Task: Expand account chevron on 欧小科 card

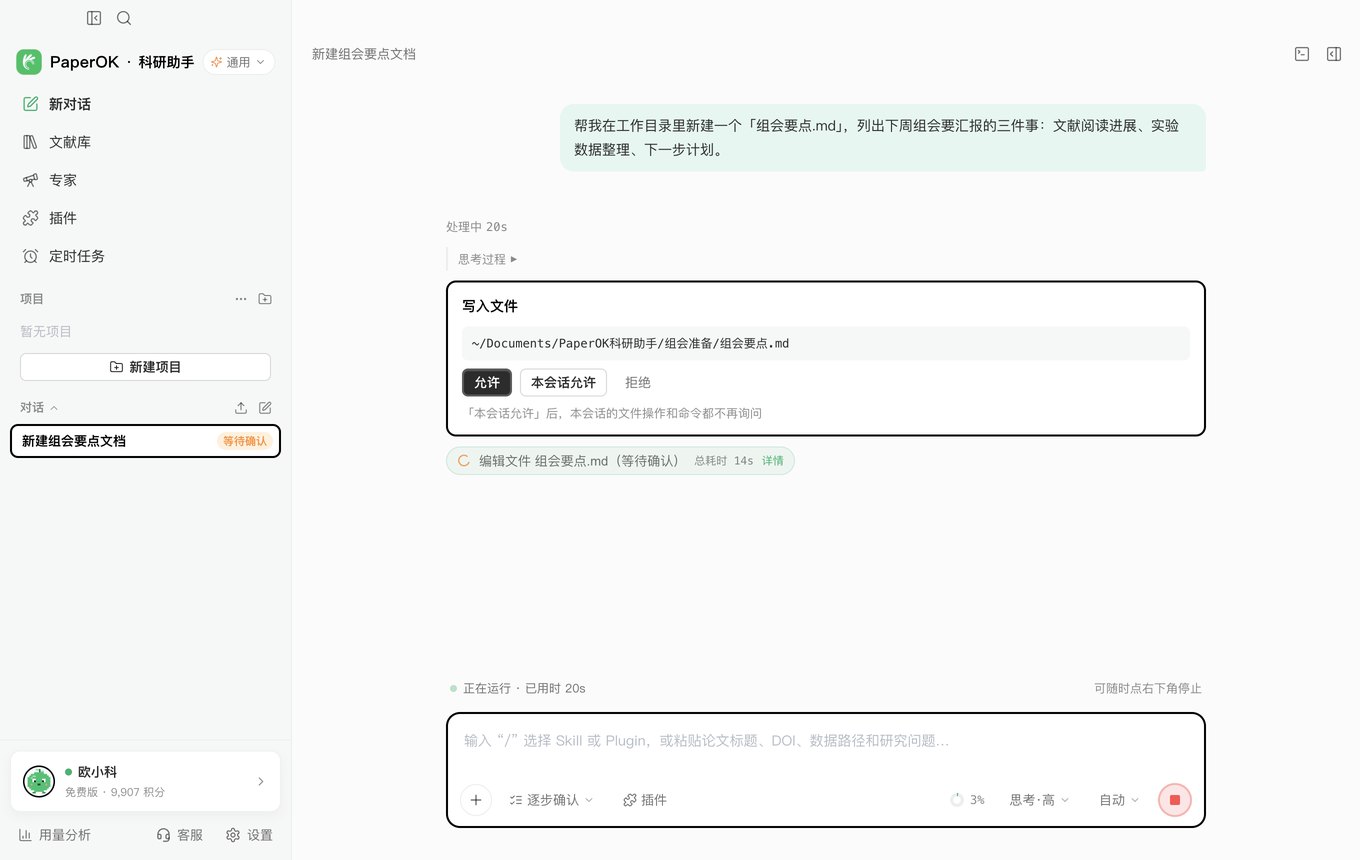Action: click(261, 781)
